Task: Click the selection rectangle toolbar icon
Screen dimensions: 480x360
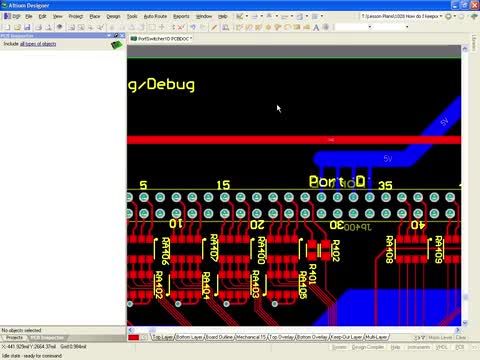Action: (x=152, y=27)
